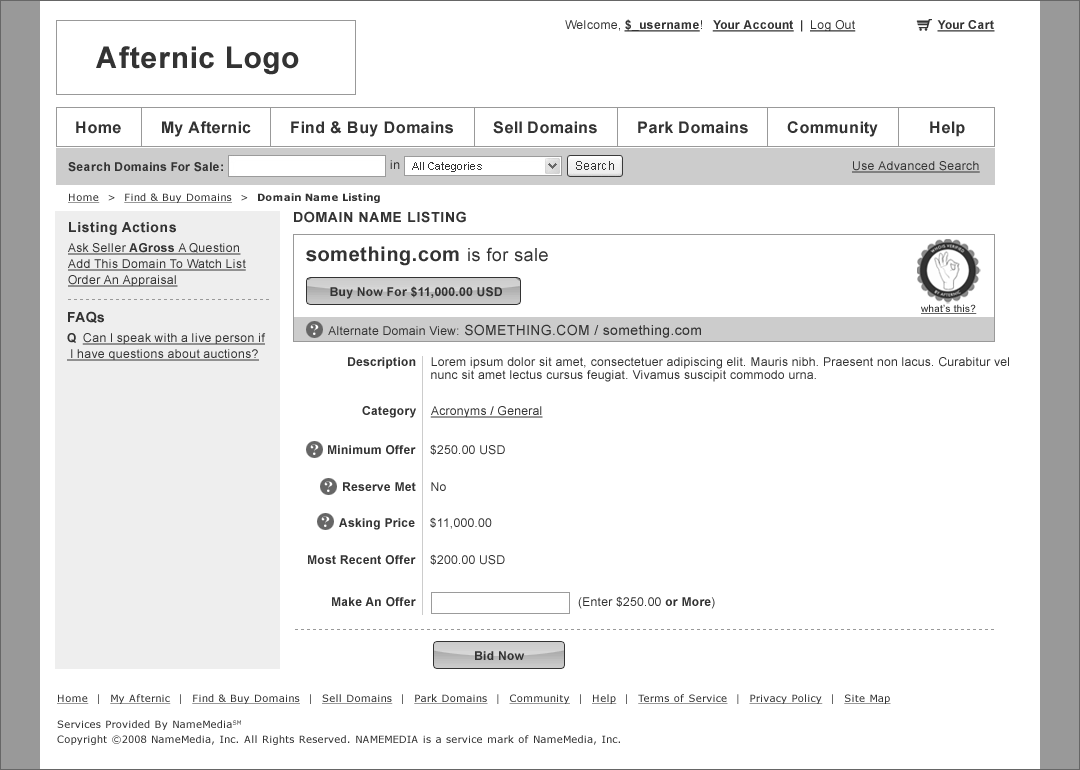Open the Help navigation tab
This screenshot has width=1080, height=770.
pyautogui.click(x=946, y=127)
